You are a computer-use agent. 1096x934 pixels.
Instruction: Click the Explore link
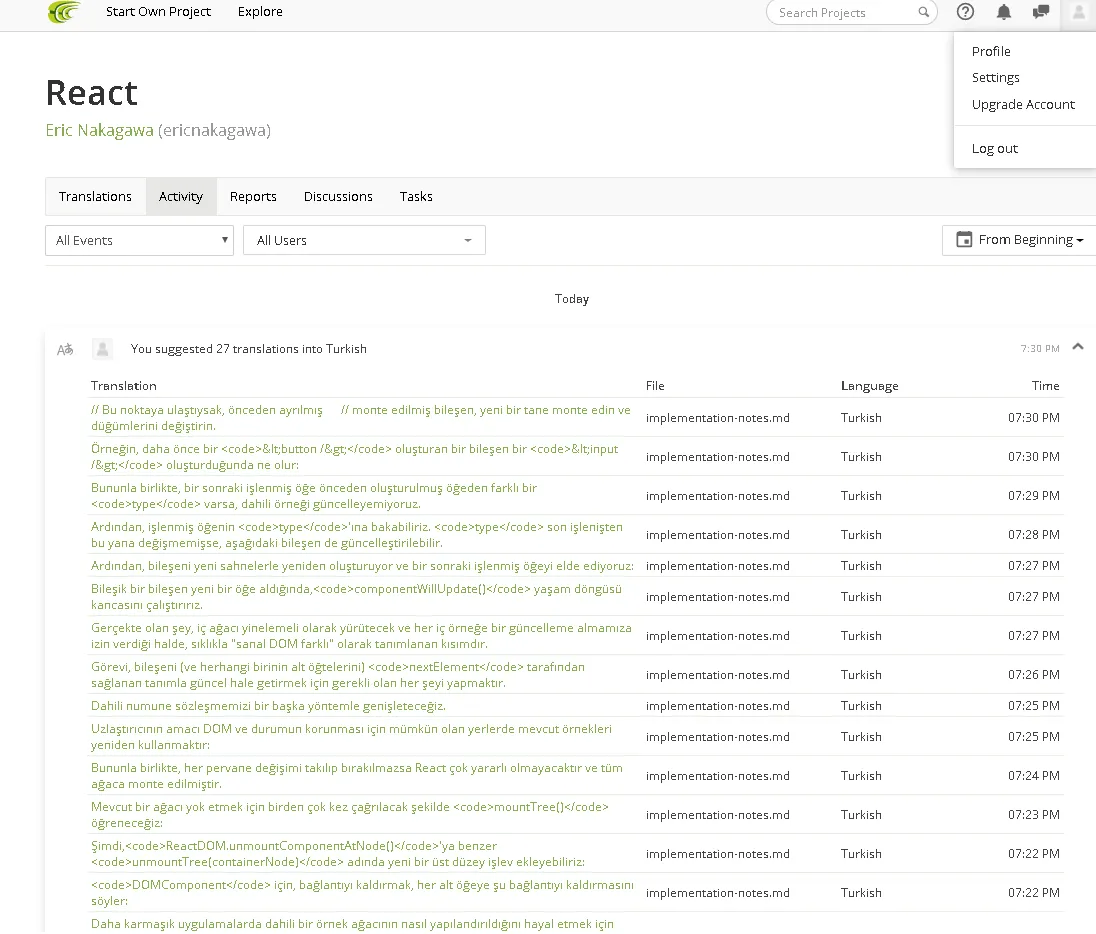point(260,12)
